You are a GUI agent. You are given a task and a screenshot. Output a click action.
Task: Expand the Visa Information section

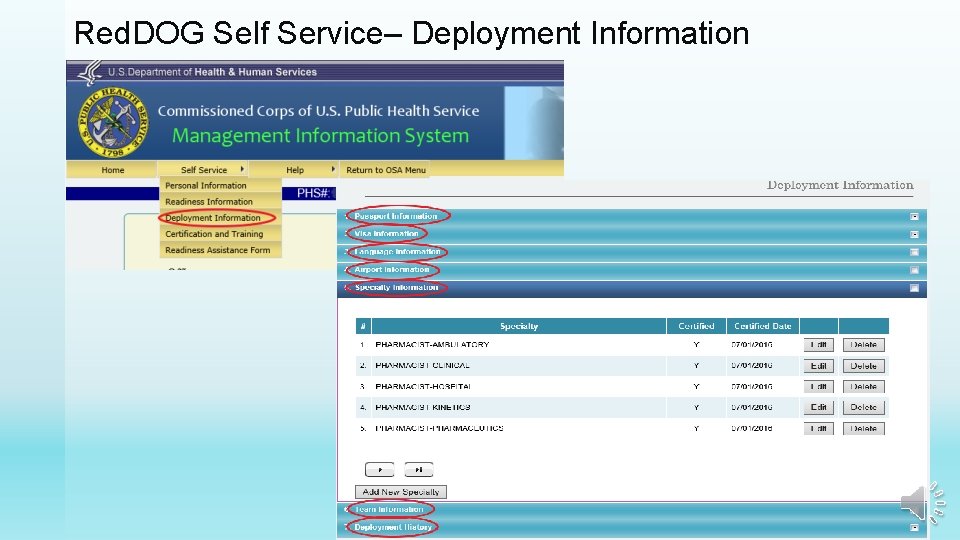[631, 234]
